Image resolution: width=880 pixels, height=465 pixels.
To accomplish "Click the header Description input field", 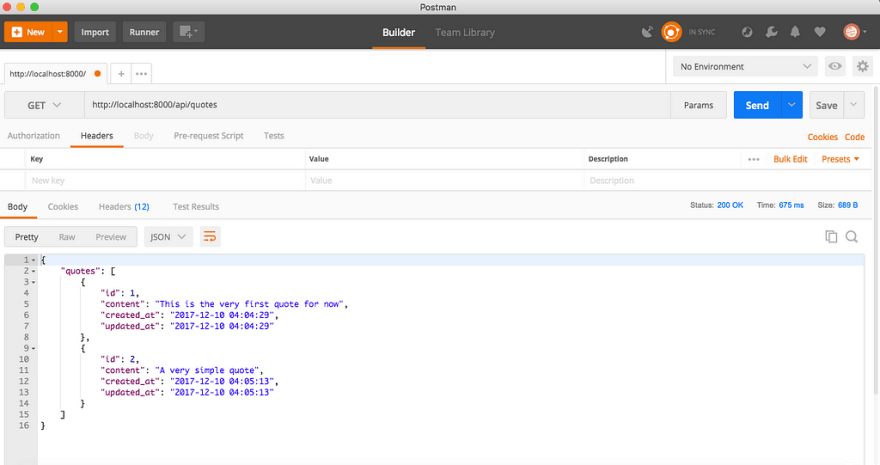I will coord(727,181).
